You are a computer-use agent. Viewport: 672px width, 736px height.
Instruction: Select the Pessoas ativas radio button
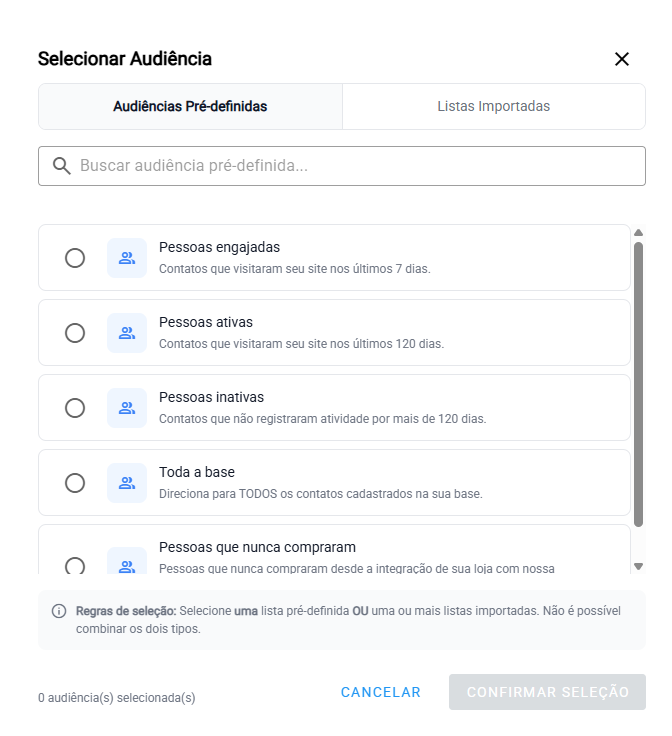75,333
